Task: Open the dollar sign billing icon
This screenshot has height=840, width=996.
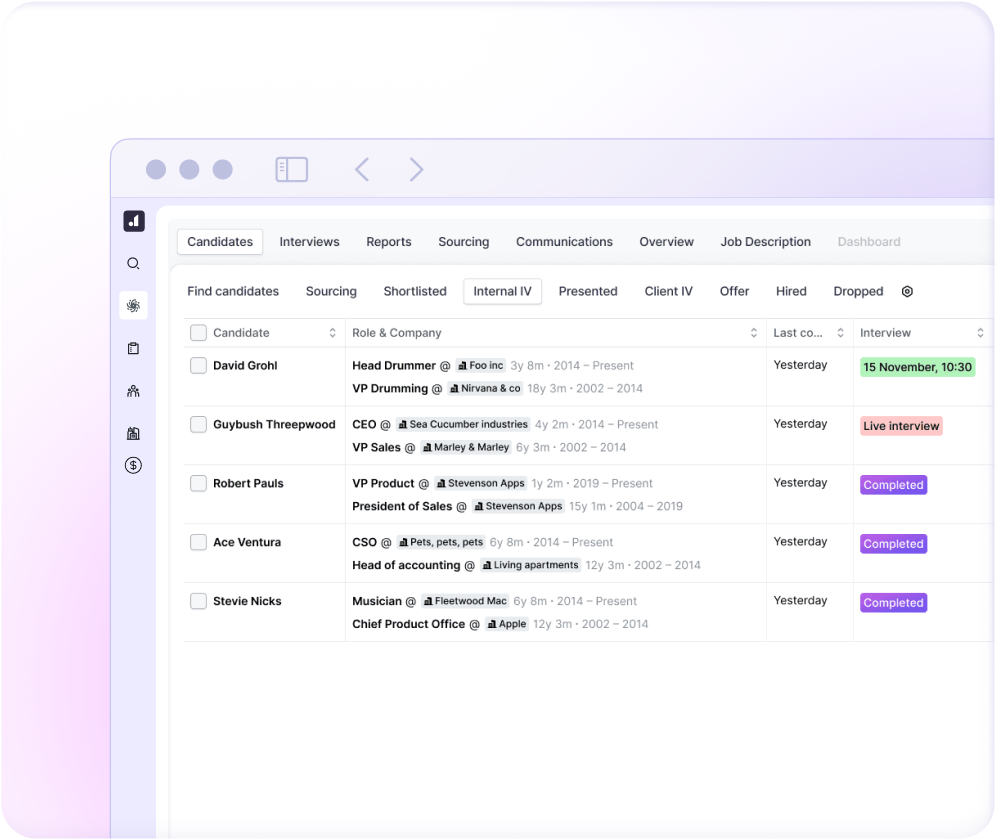Action: click(x=133, y=465)
